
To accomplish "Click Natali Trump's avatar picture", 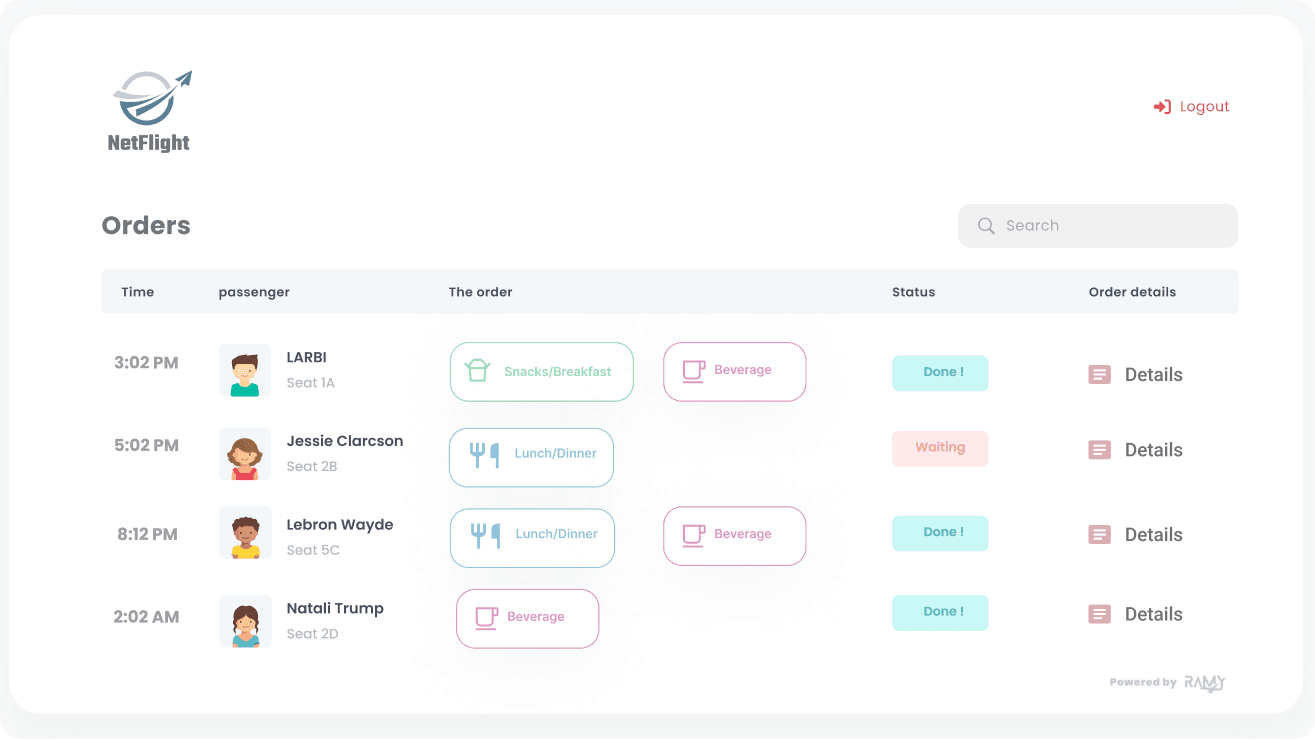I will 245,622.
